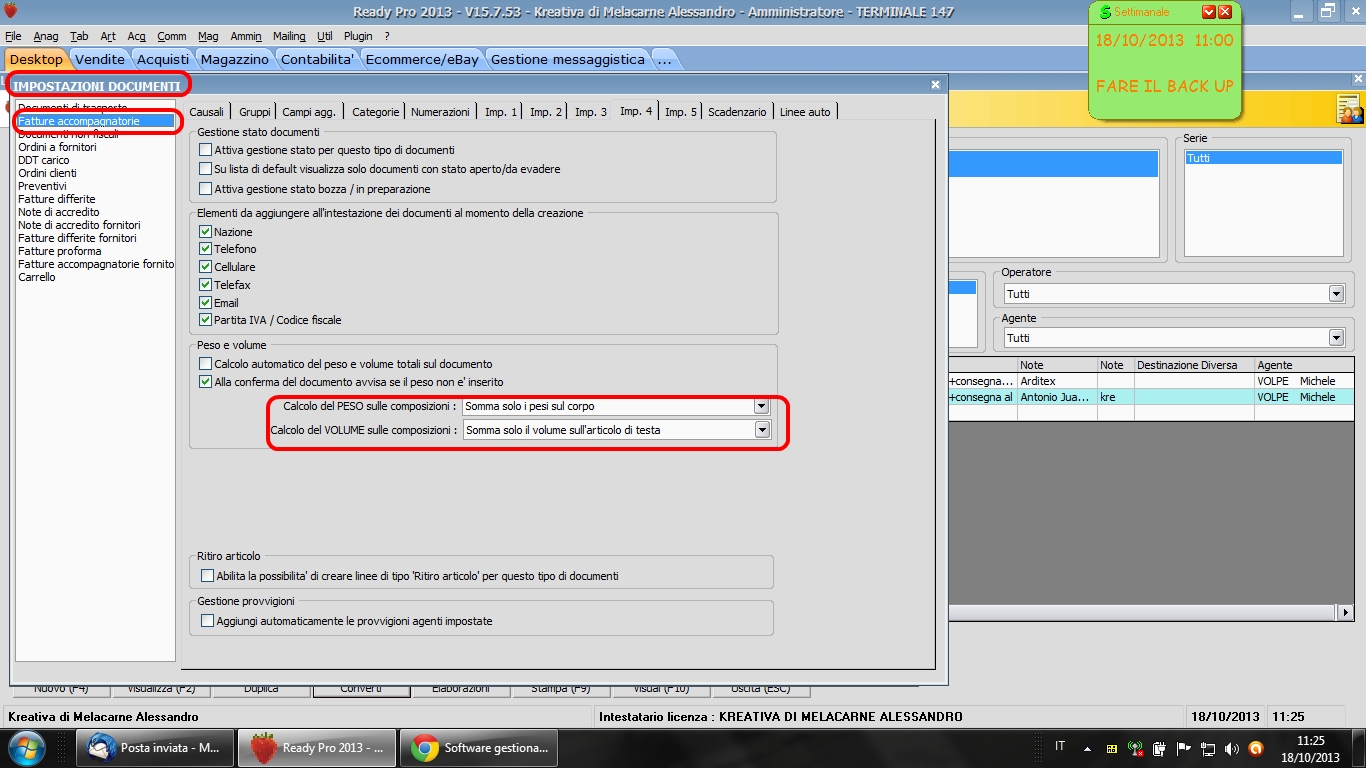The image size is (1366, 768).
Task: Click the power plug tray icon
Action: click(x=1160, y=748)
